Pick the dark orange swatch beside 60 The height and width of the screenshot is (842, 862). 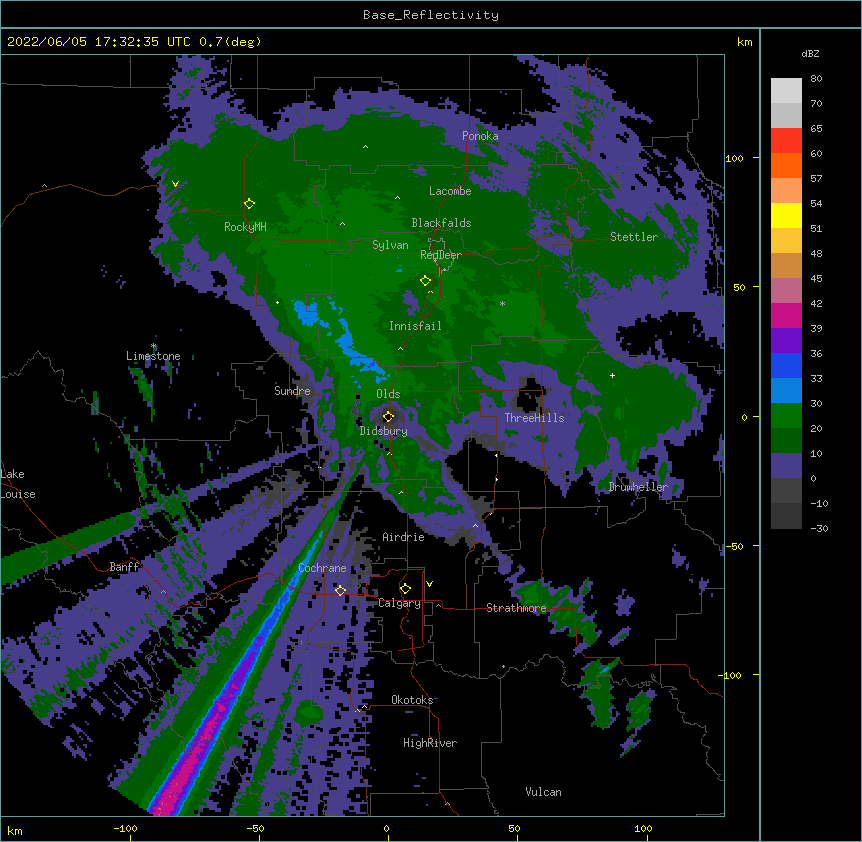click(786, 165)
